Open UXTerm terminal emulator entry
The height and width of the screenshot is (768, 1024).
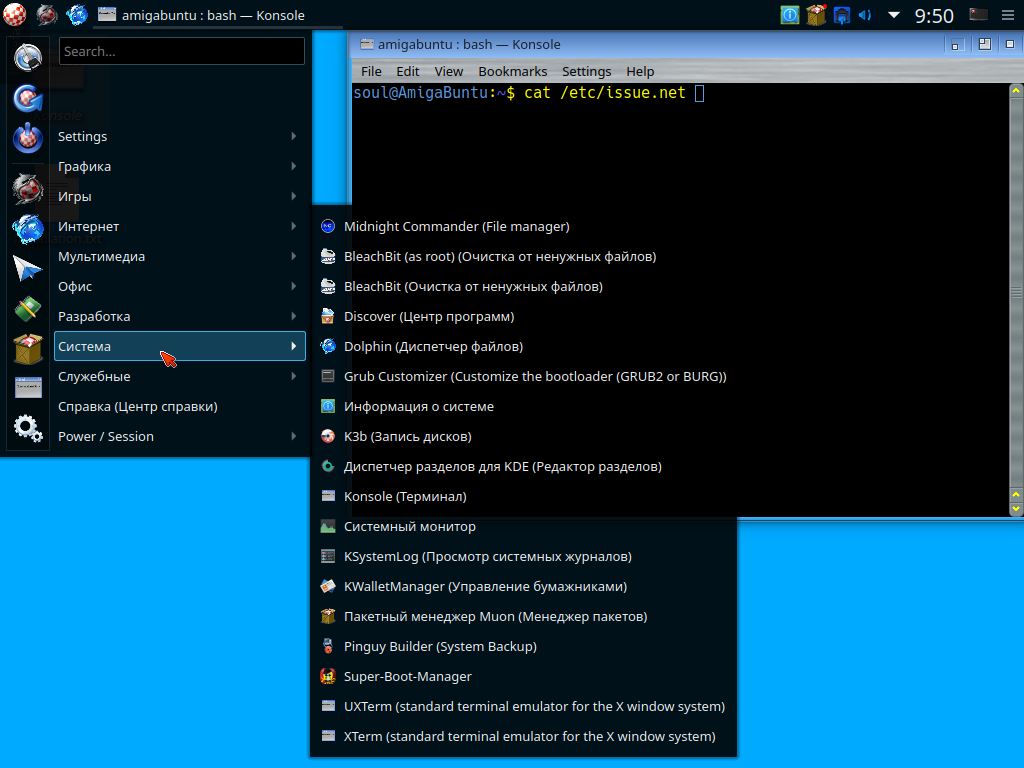tap(523, 707)
